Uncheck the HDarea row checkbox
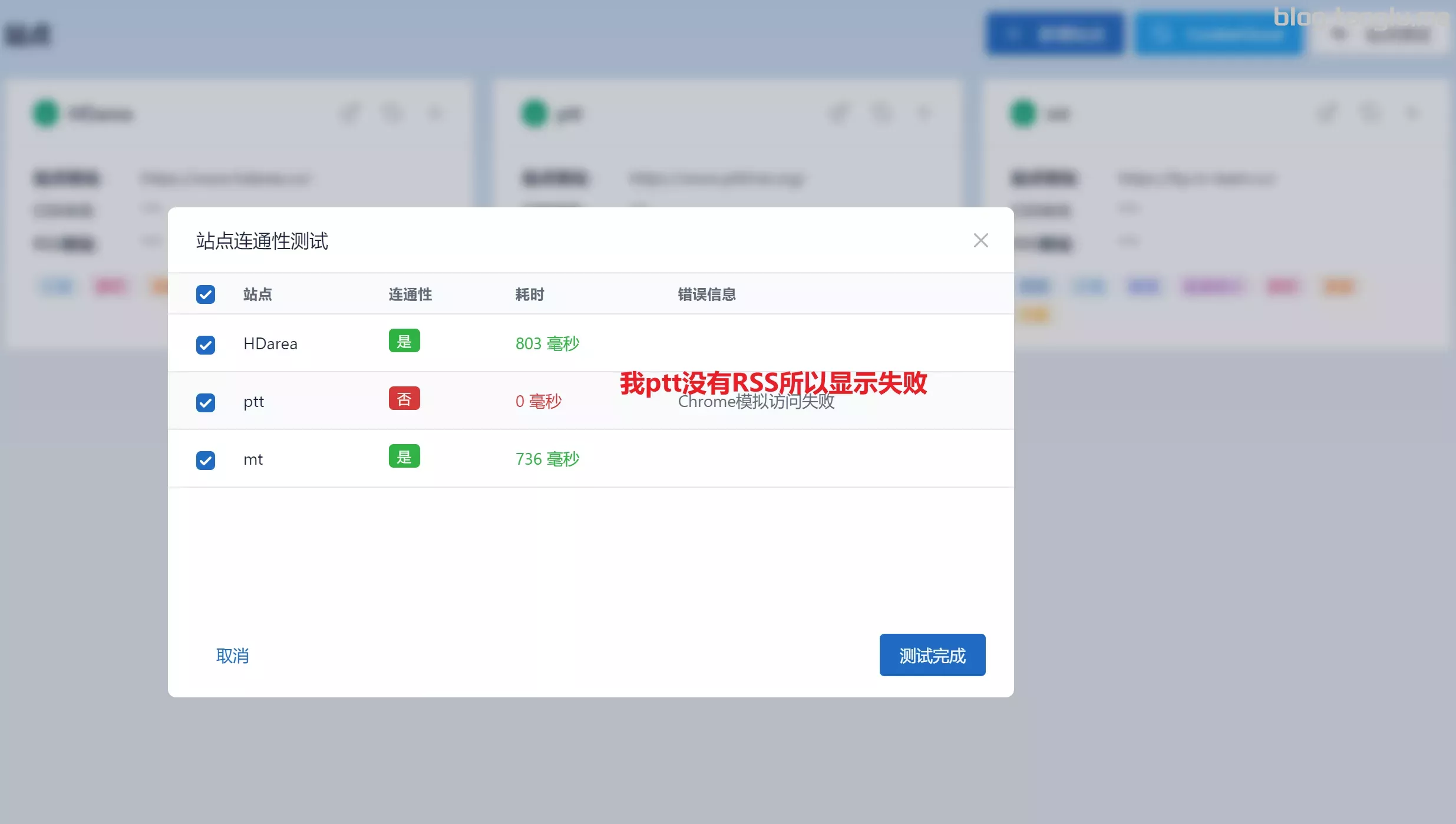 [x=206, y=345]
